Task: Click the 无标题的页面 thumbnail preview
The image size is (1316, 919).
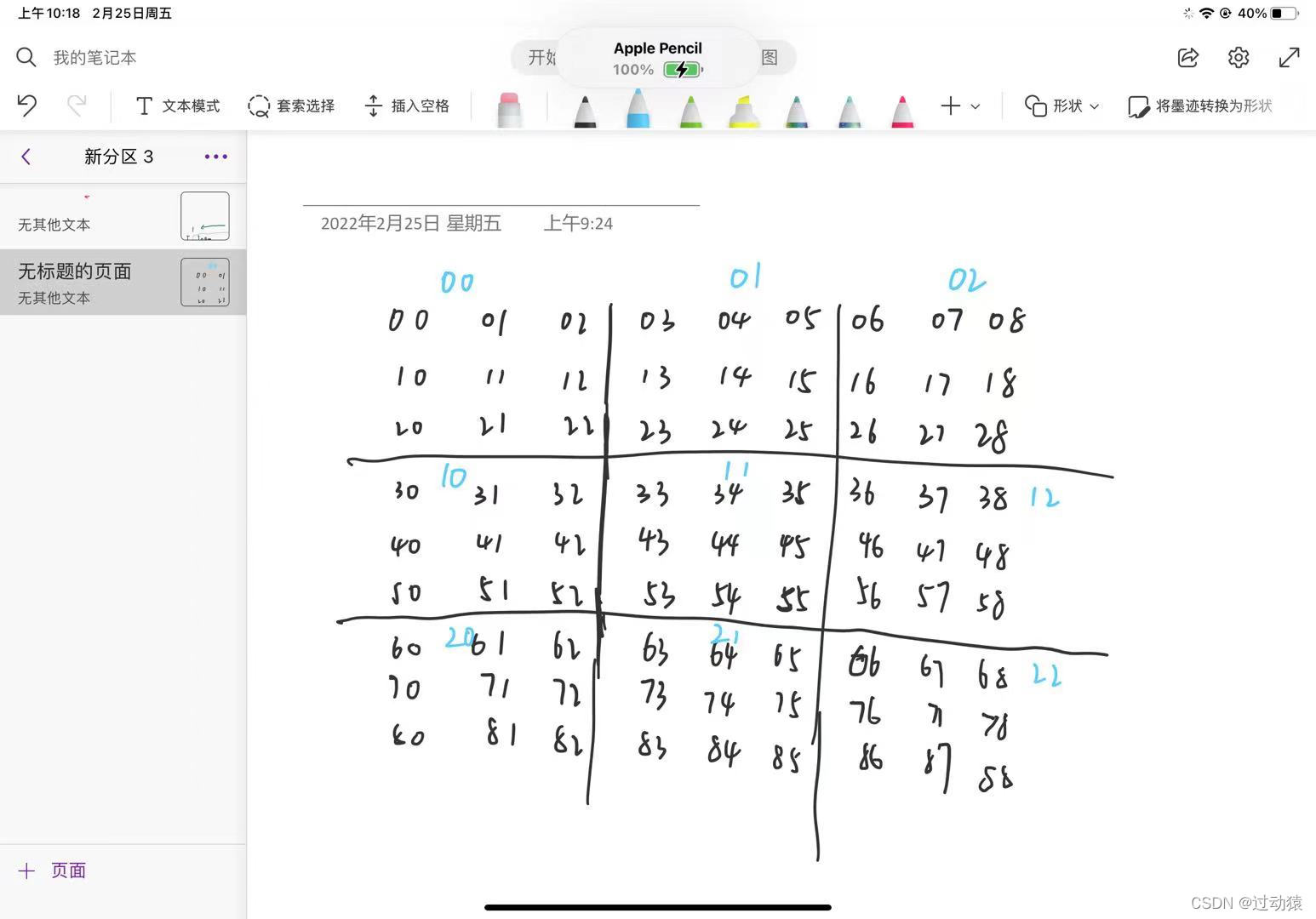Action: coord(205,283)
